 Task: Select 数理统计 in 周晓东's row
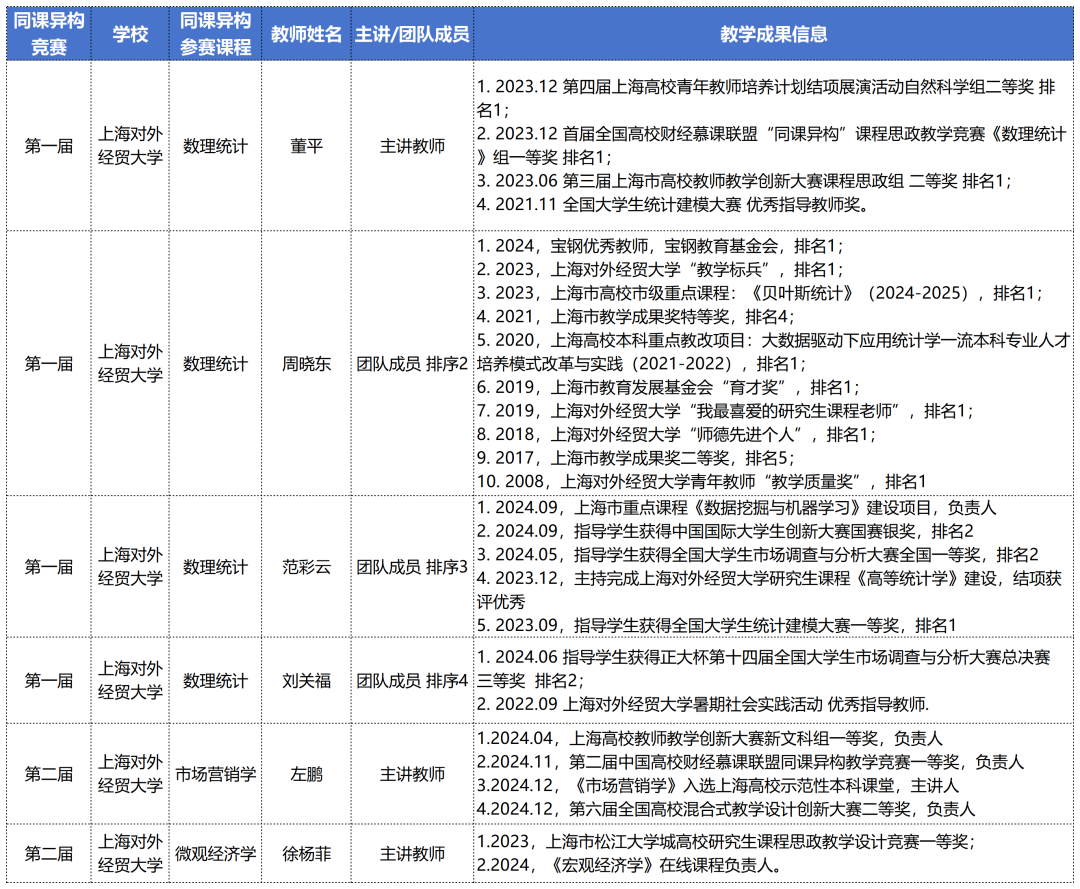[x=216, y=364]
